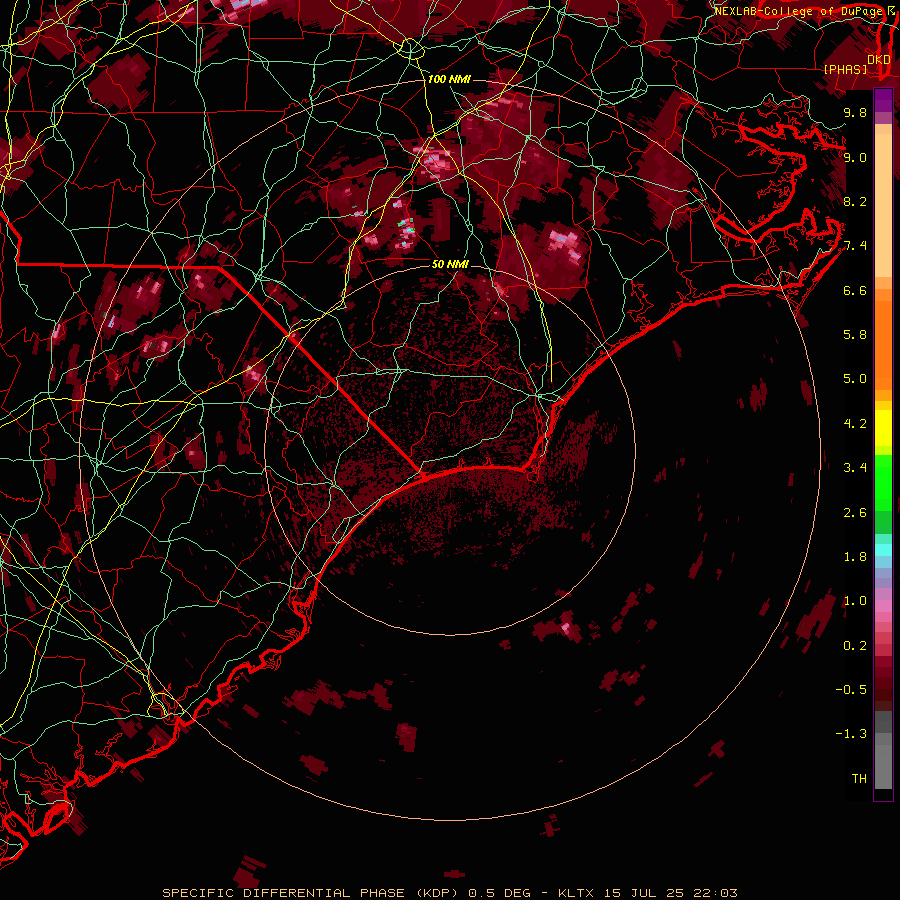The image size is (900, 900).
Task: Click the 4.2 scale value
Action: coord(855,424)
